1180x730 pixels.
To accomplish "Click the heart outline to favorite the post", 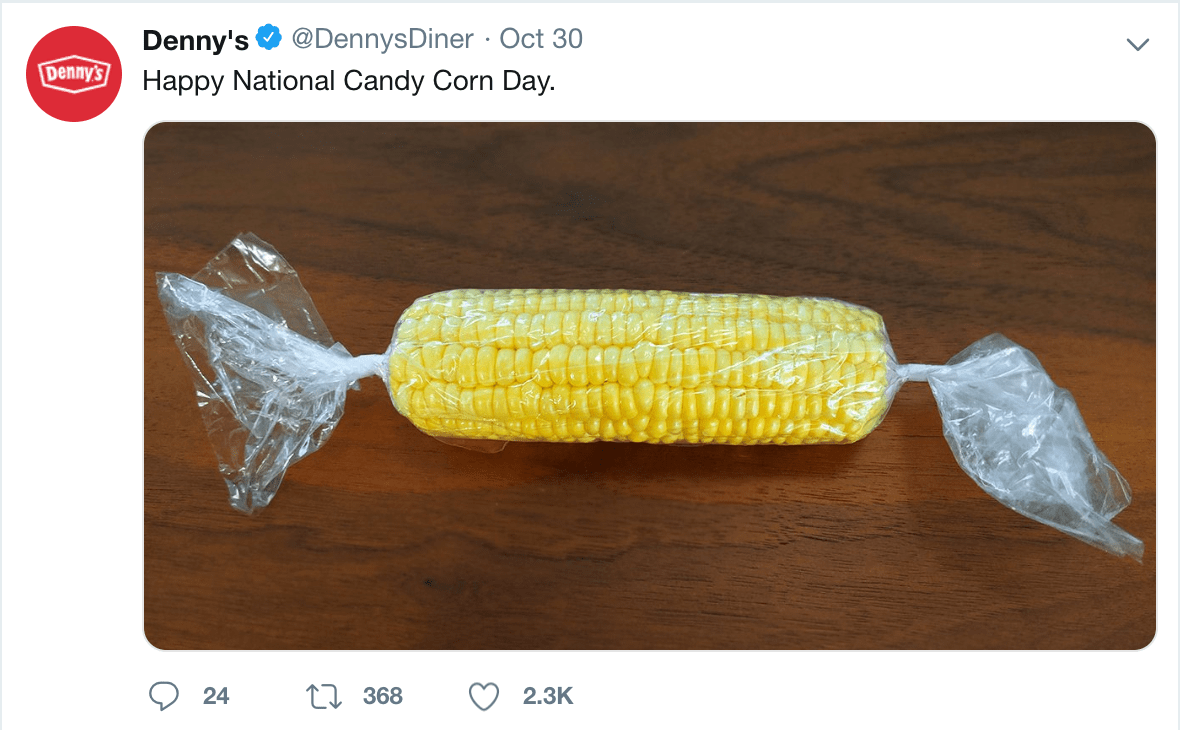I will pos(483,696).
